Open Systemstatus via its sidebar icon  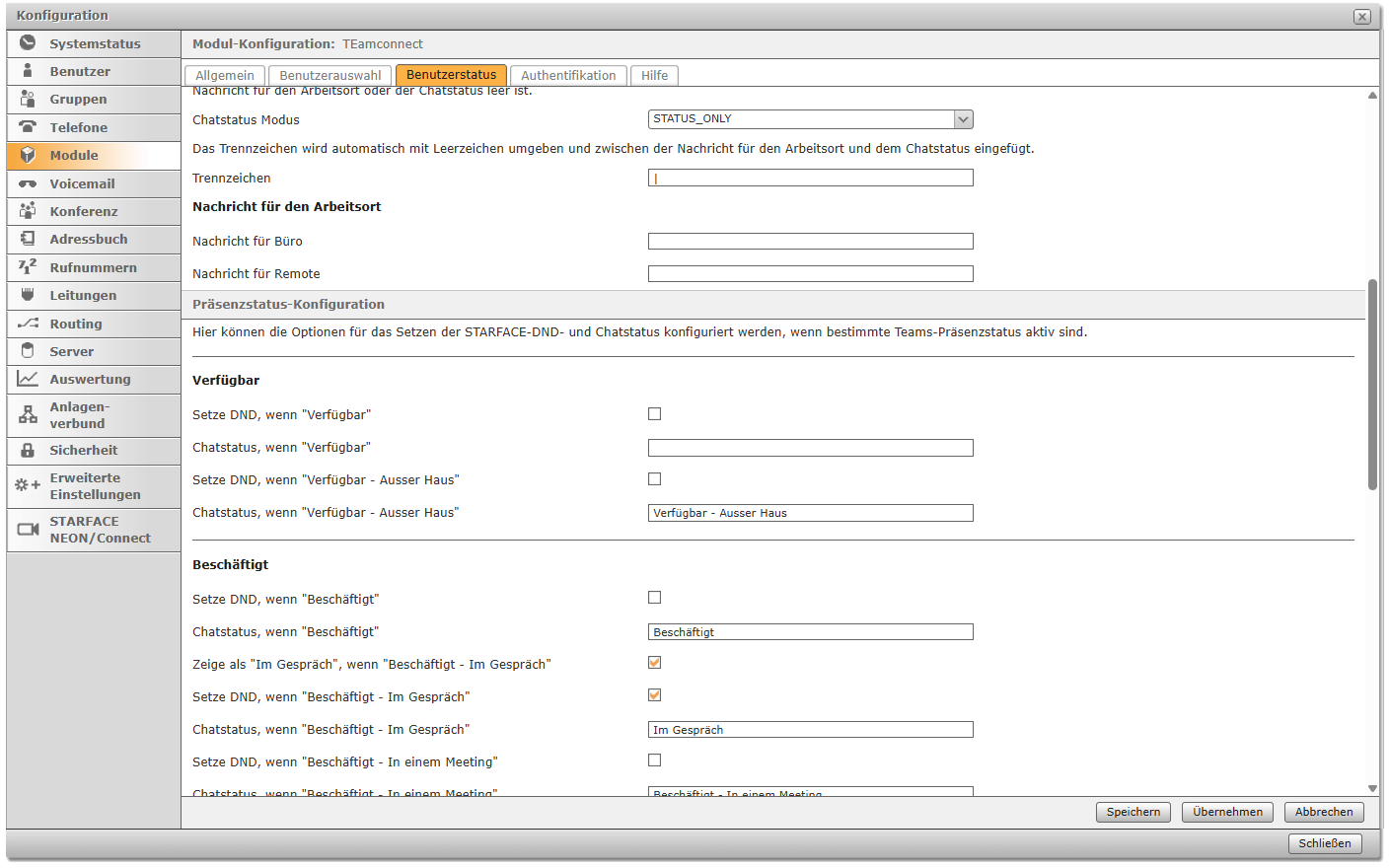coord(28,42)
